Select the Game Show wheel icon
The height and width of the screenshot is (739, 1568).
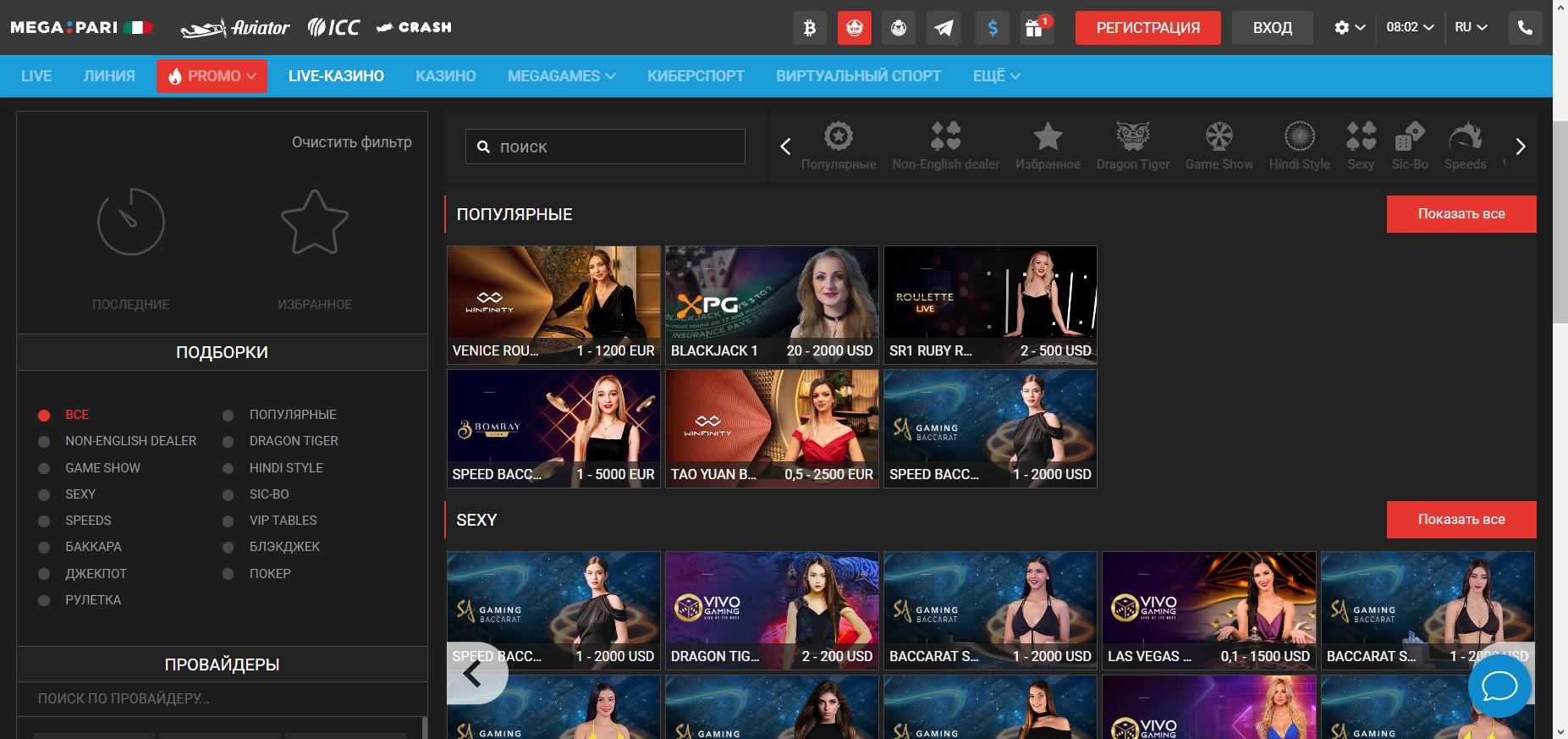pos(1219,146)
